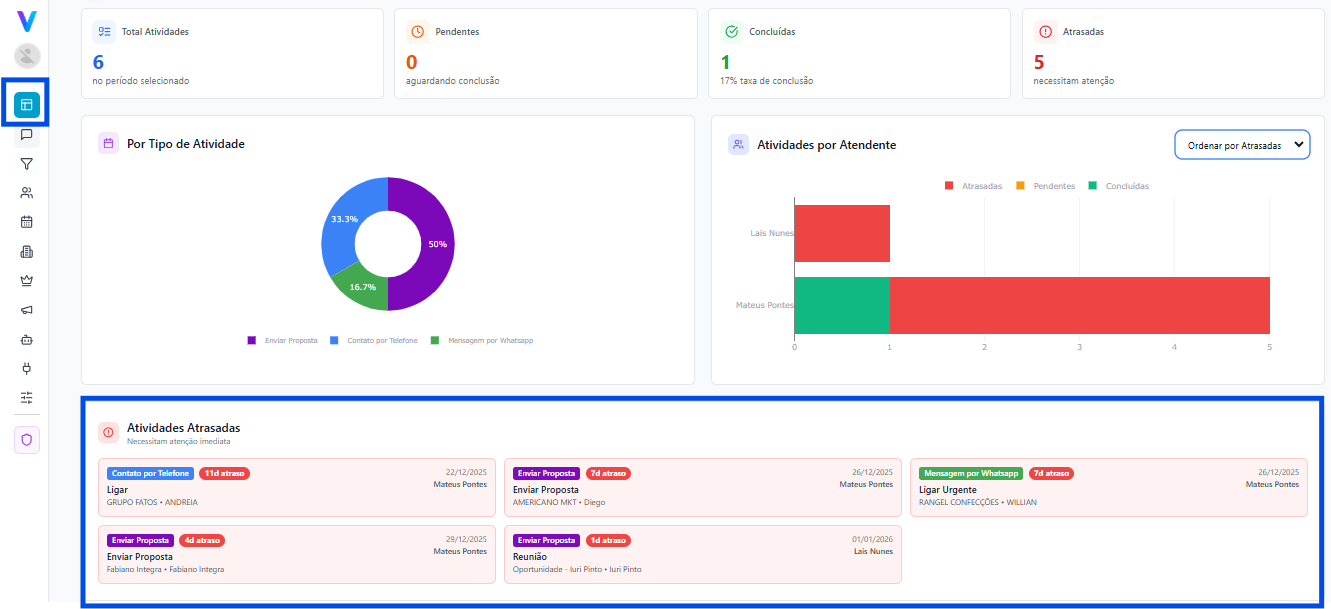The width and height of the screenshot is (1331, 609).
Task: Click the Lais Nunes axis label in chart
Action: [771, 233]
